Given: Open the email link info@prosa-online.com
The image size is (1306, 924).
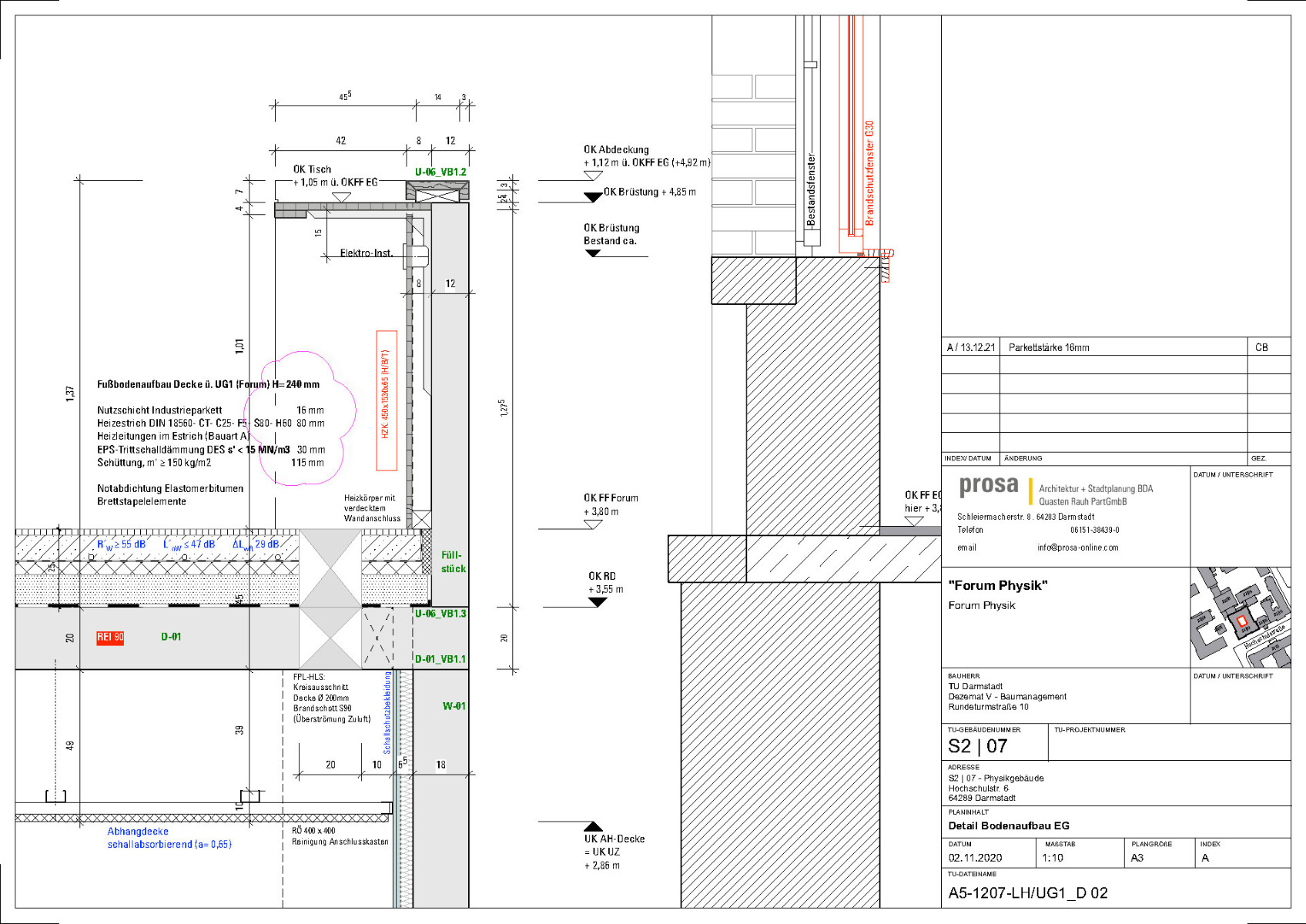Looking at the screenshot, I should pyautogui.click(x=1078, y=547).
